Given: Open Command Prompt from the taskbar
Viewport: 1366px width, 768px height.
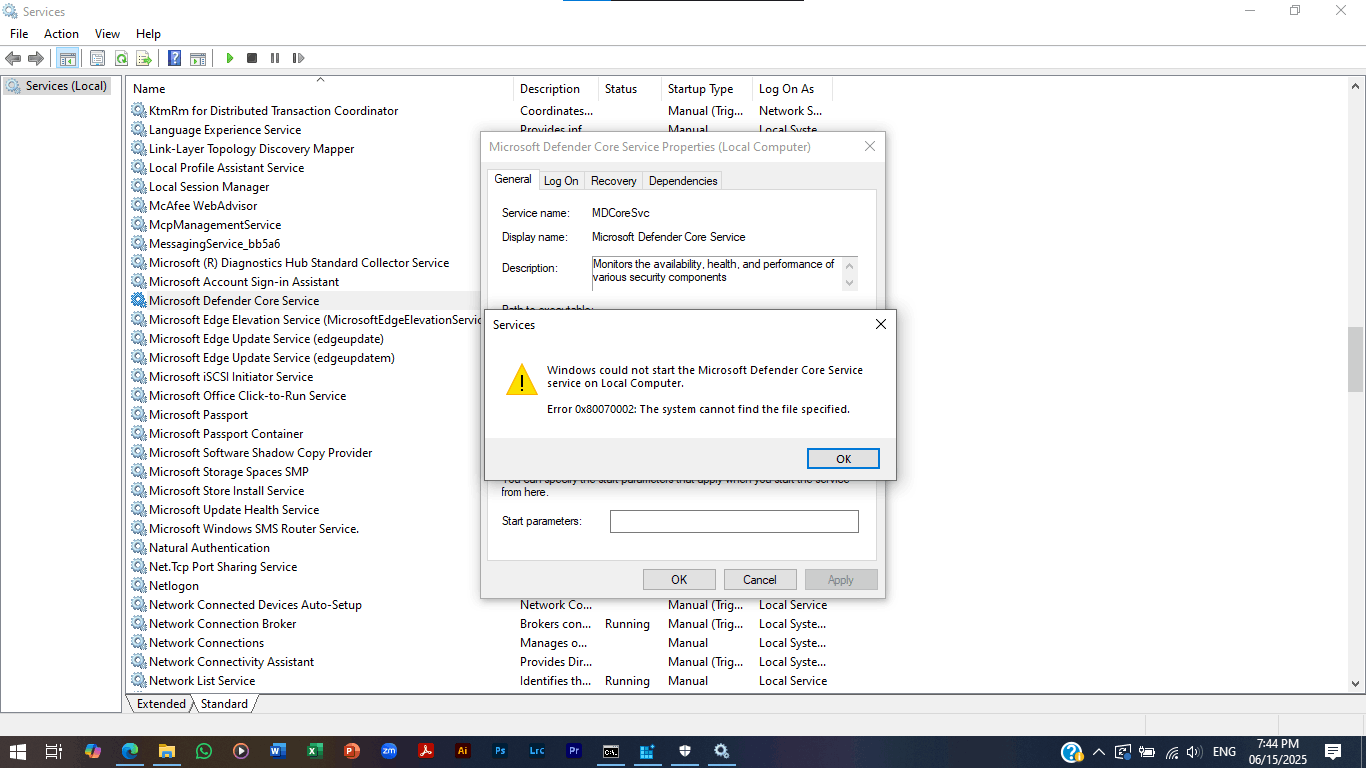Looking at the screenshot, I should click(611, 751).
